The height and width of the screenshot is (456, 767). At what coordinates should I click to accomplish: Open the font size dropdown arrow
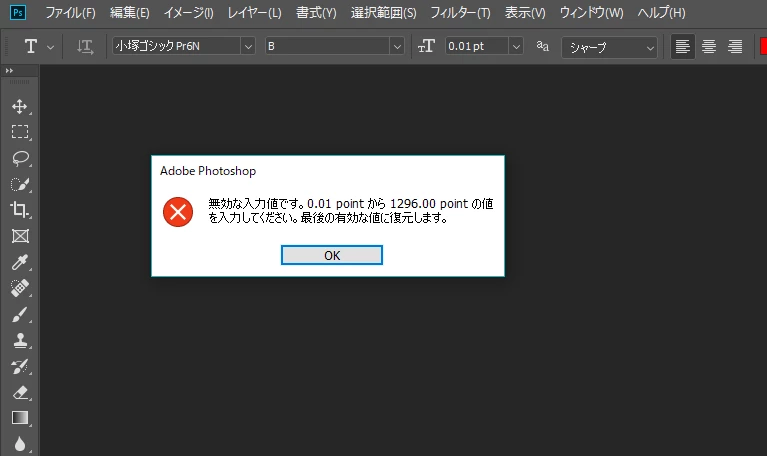tap(516, 46)
